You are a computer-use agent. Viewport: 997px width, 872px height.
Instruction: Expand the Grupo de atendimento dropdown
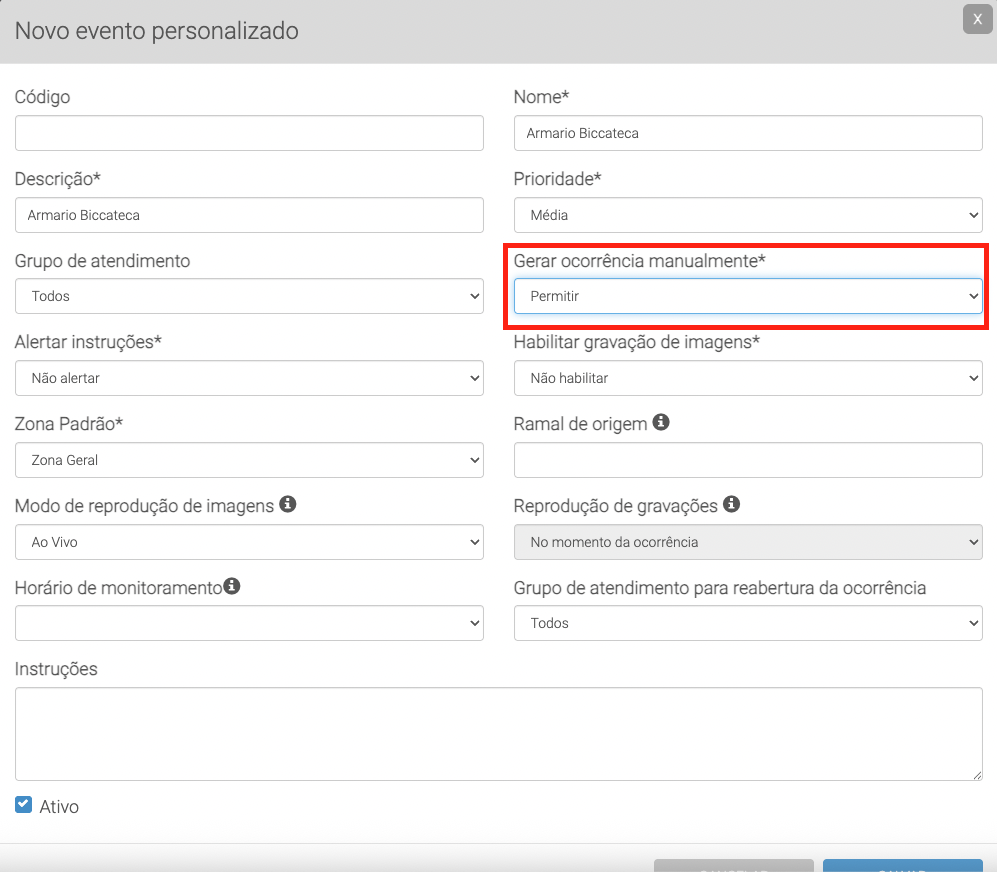click(x=249, y=296)
